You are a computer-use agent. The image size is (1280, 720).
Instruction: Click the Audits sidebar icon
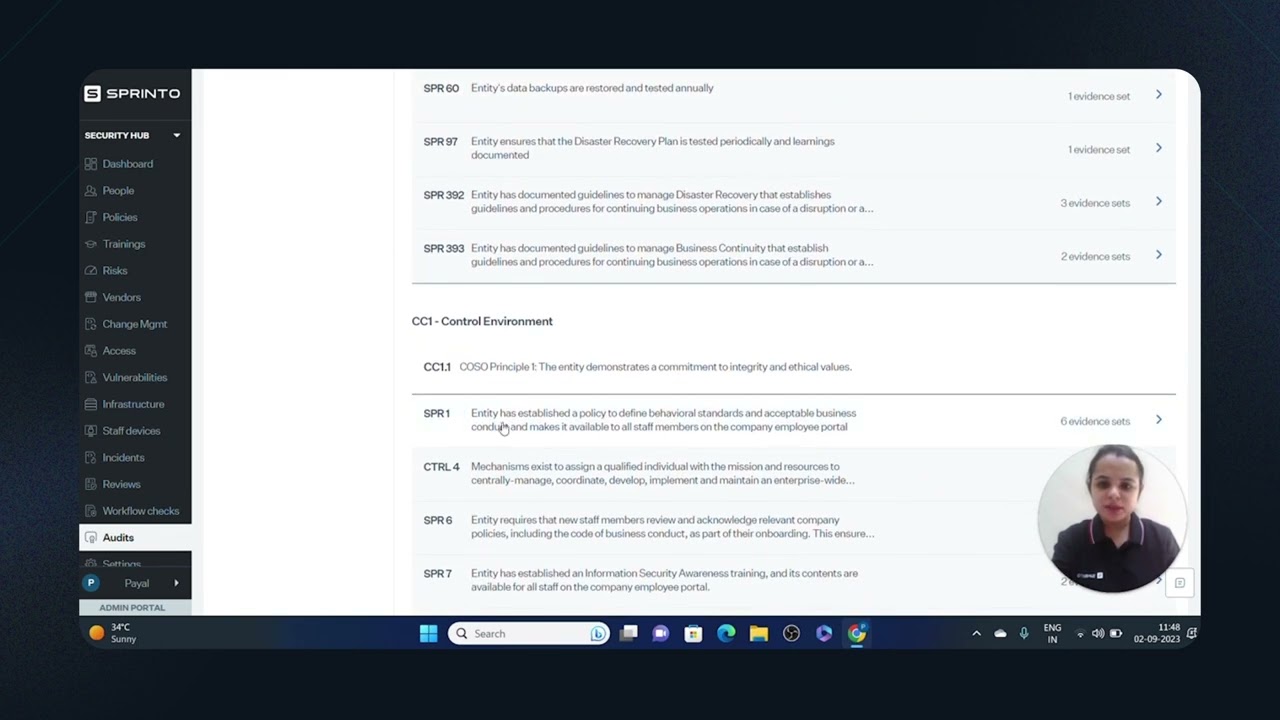click(91, 537)
